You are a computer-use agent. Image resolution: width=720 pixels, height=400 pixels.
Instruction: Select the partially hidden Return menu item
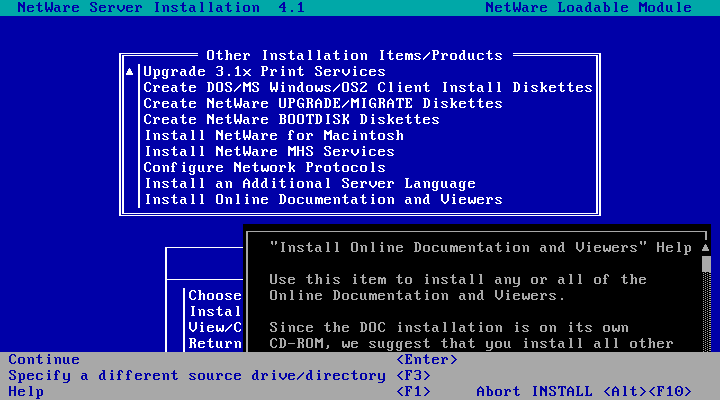point(215,344)
